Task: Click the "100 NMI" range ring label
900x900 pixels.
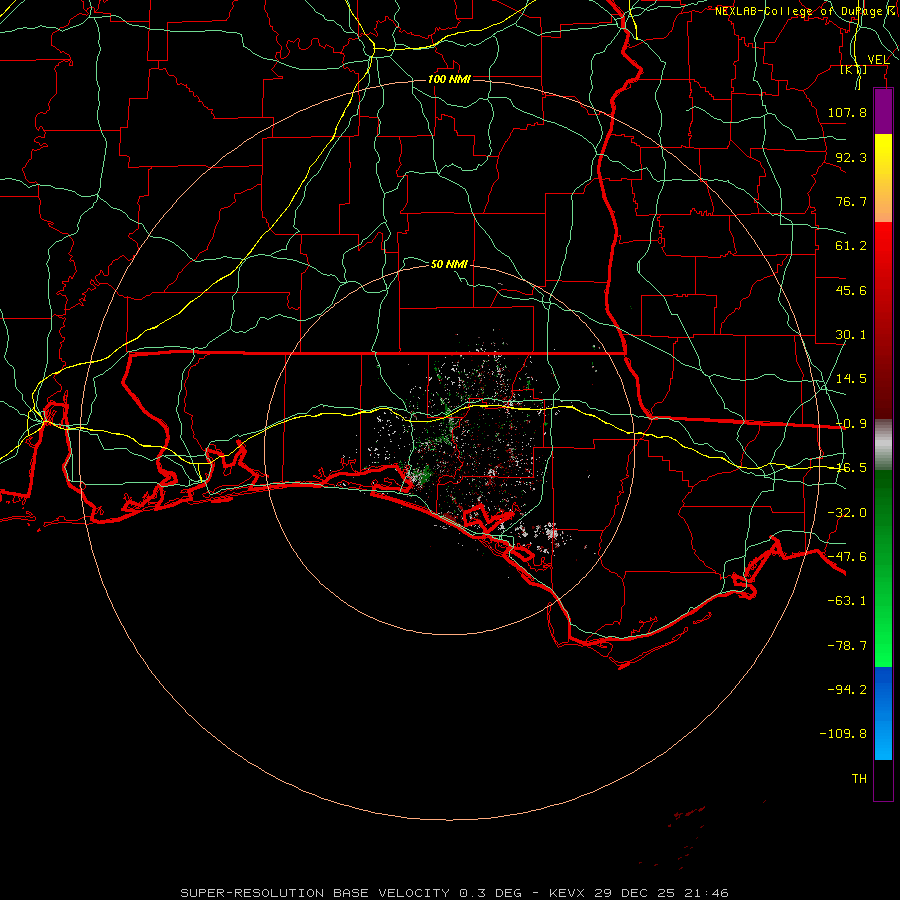Action: [x=449, y=79]
